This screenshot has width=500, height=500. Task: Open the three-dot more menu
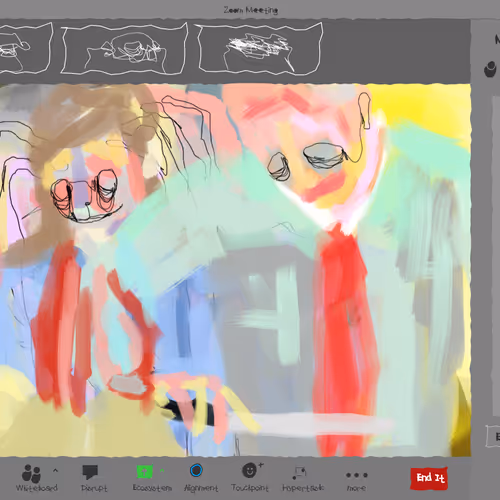(357, 475)
